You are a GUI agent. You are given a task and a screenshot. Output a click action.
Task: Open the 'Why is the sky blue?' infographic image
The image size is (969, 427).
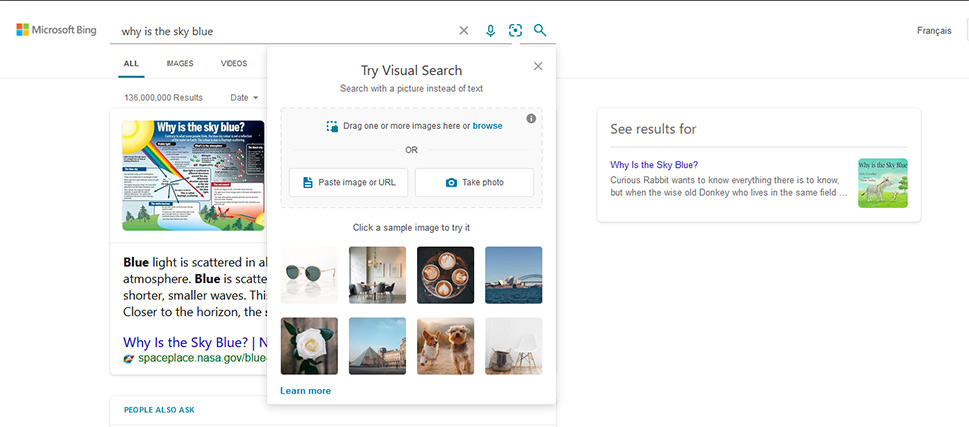[193, 175]
